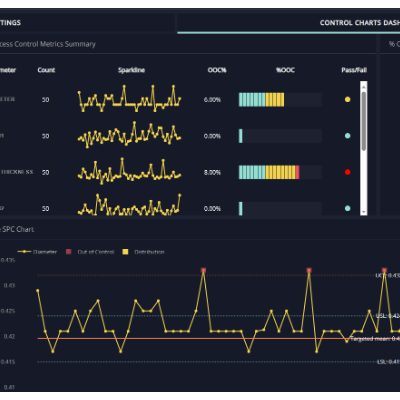Click the SPC Chart panel heading
This screenshot has height=400, width=400.
click(x=17, y=229)
